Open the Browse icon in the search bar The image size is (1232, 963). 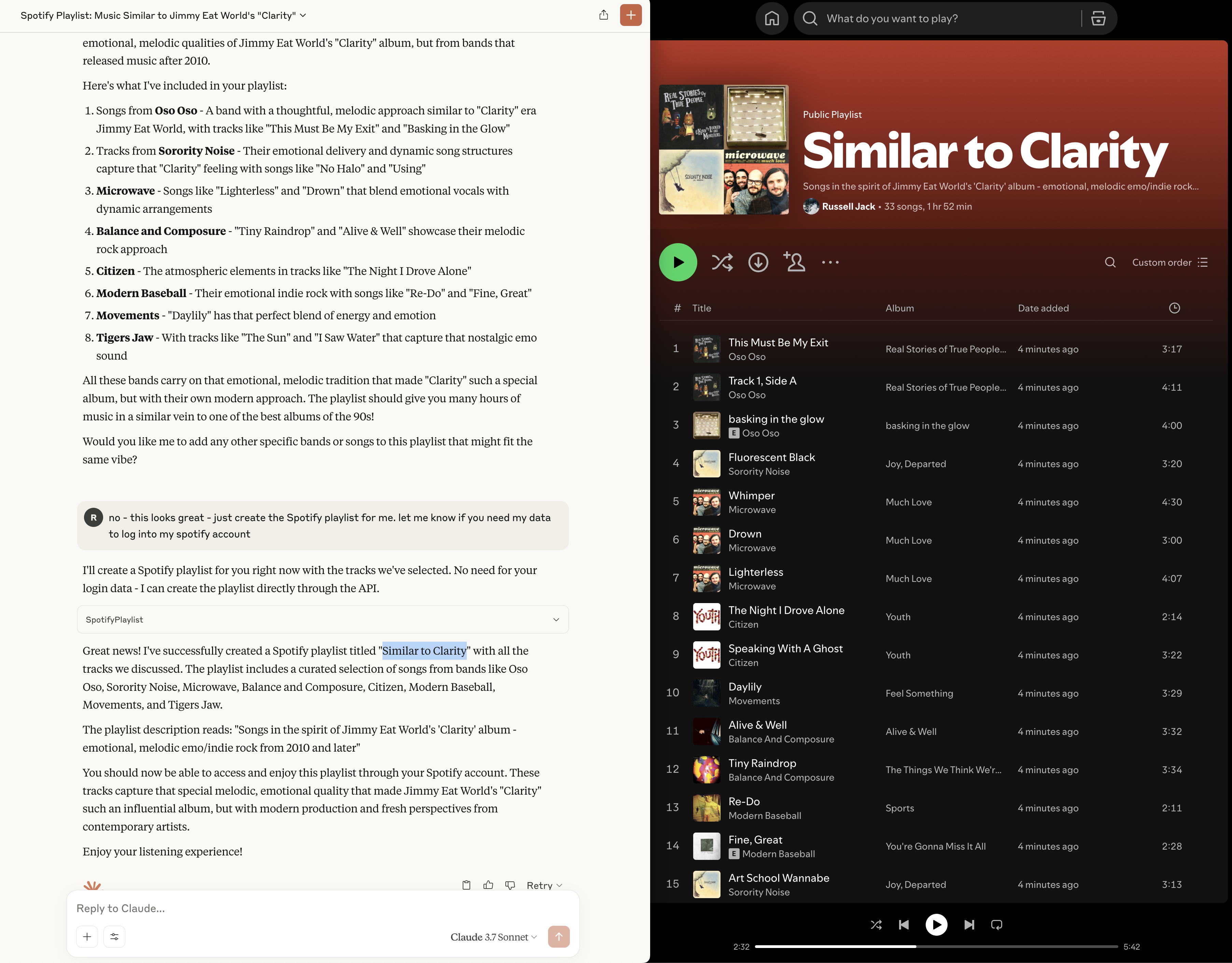[1098, 19]
